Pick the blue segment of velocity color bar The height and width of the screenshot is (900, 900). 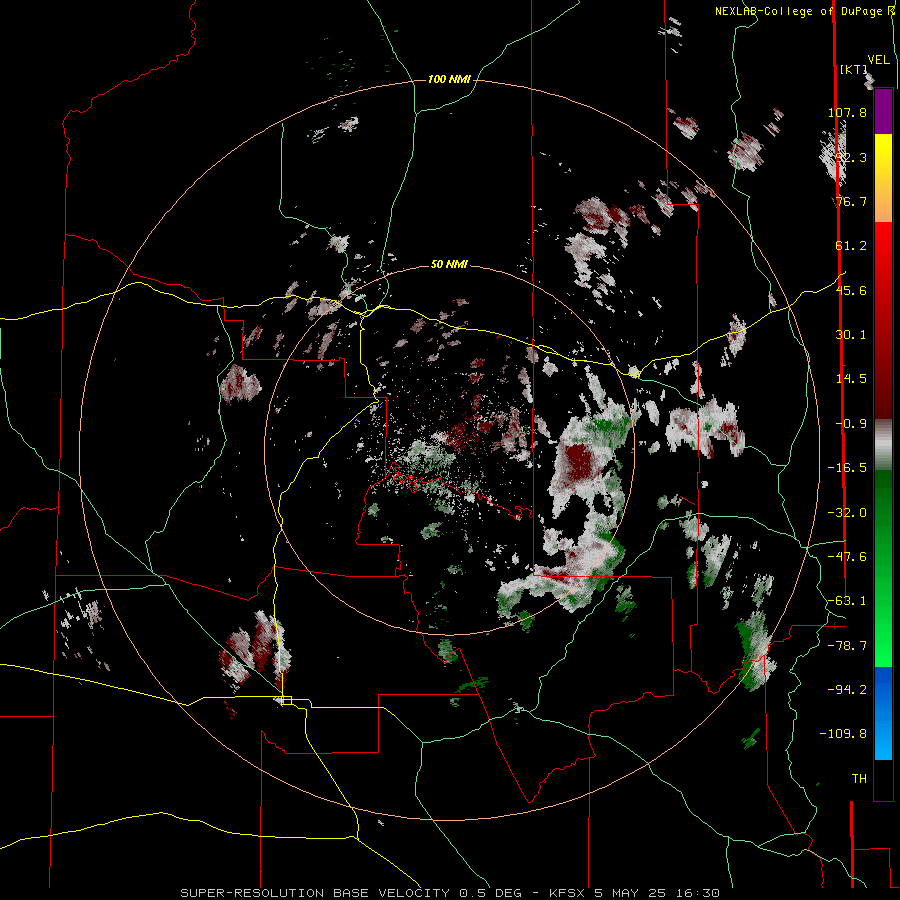(883, 713)
